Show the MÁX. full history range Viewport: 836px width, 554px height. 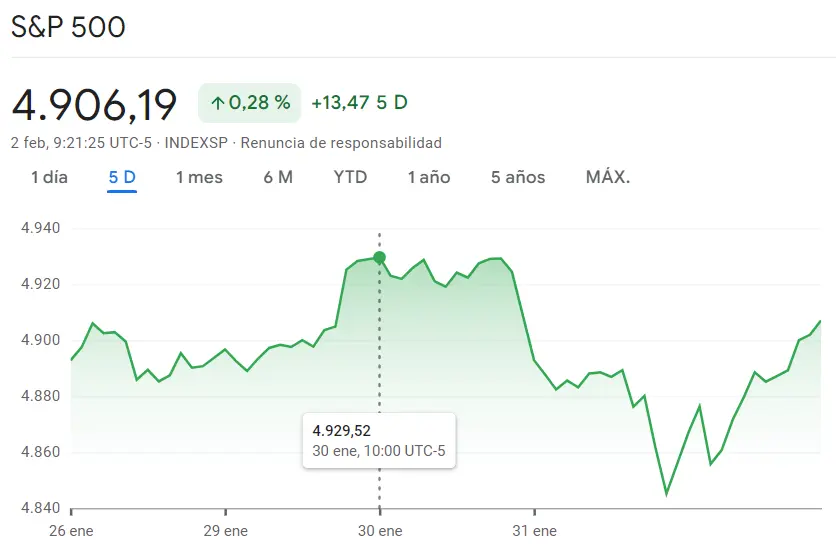pyautogui.click(x=608, y=178)
